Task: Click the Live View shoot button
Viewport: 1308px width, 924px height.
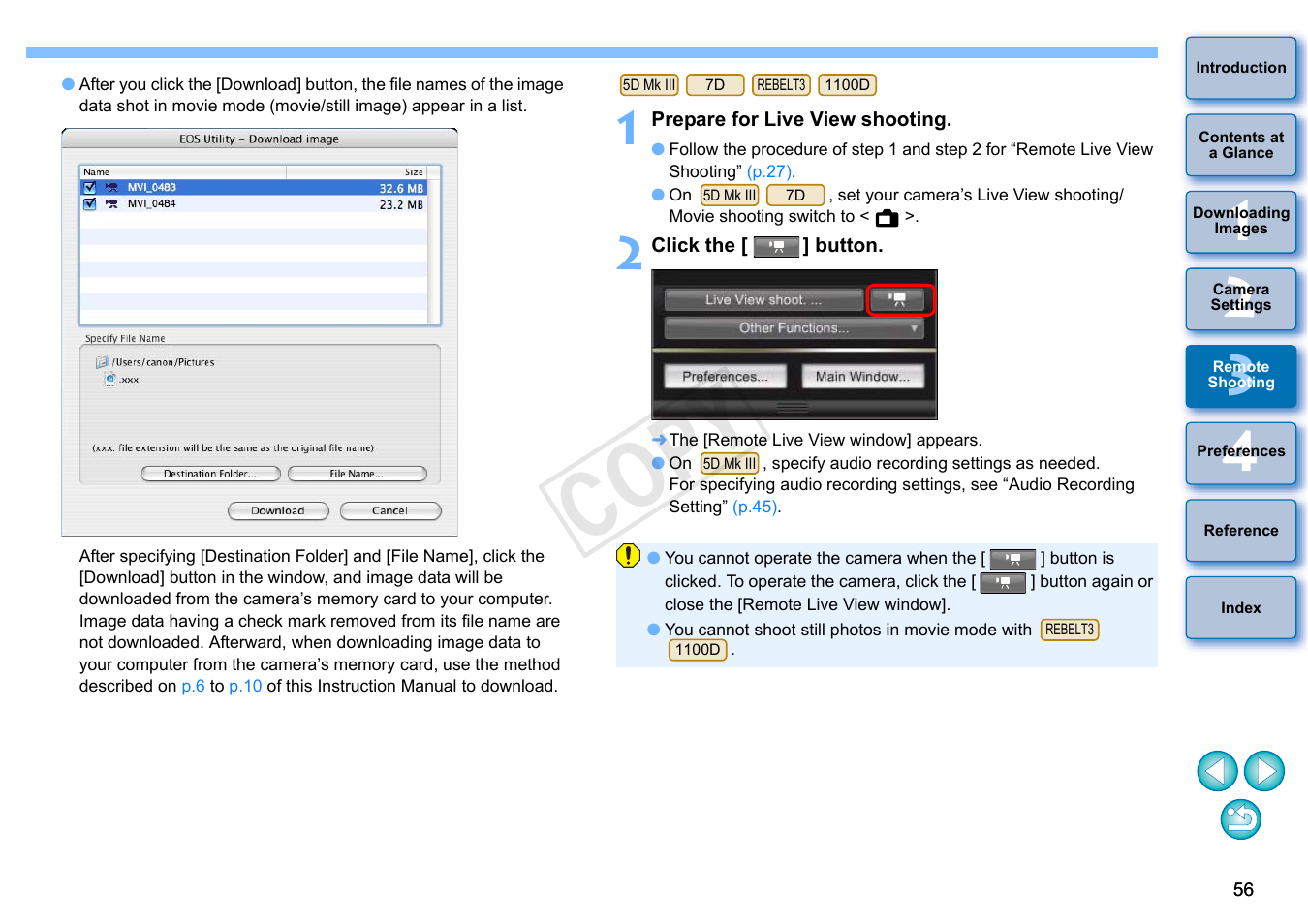Action: [763, 300]
